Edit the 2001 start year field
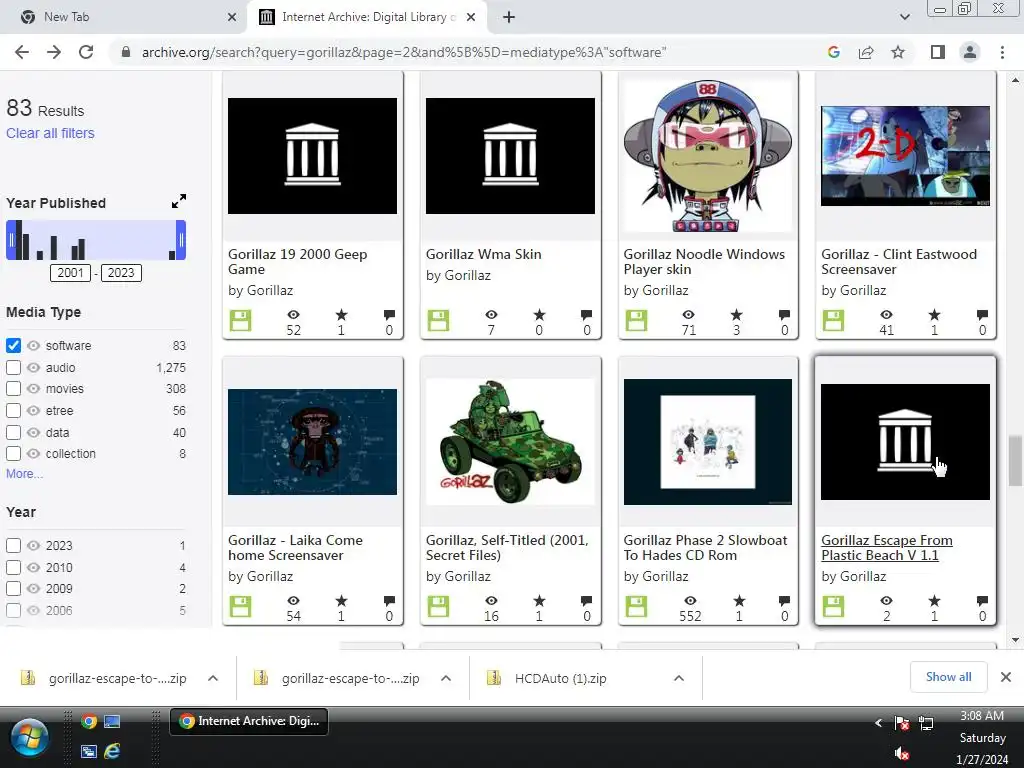Viewport: 1024px width, 768px height. click(71, 272)
